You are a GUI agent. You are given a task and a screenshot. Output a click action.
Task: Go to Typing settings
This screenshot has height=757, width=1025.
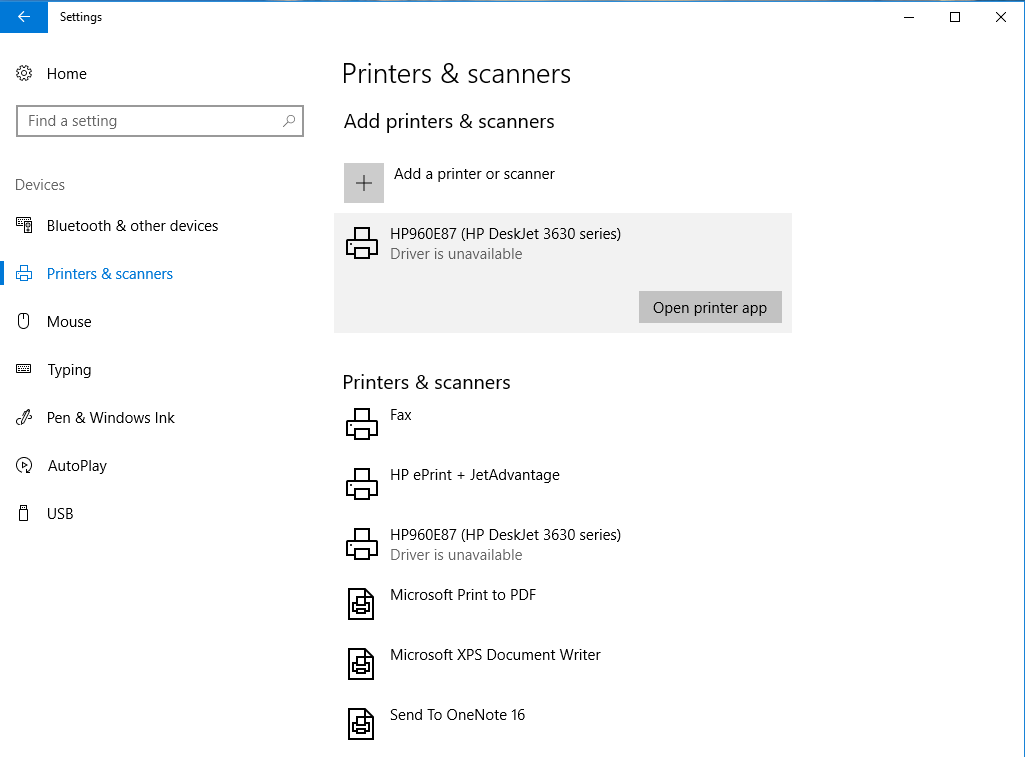coord(69,370)
